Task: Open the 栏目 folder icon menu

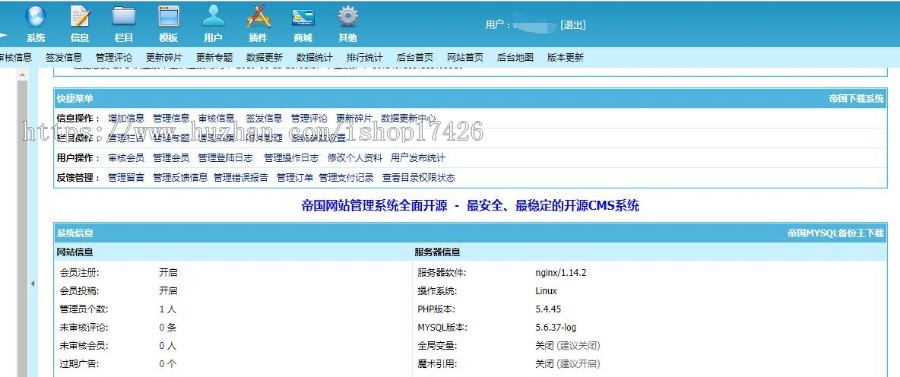Action: click(124, 23)
